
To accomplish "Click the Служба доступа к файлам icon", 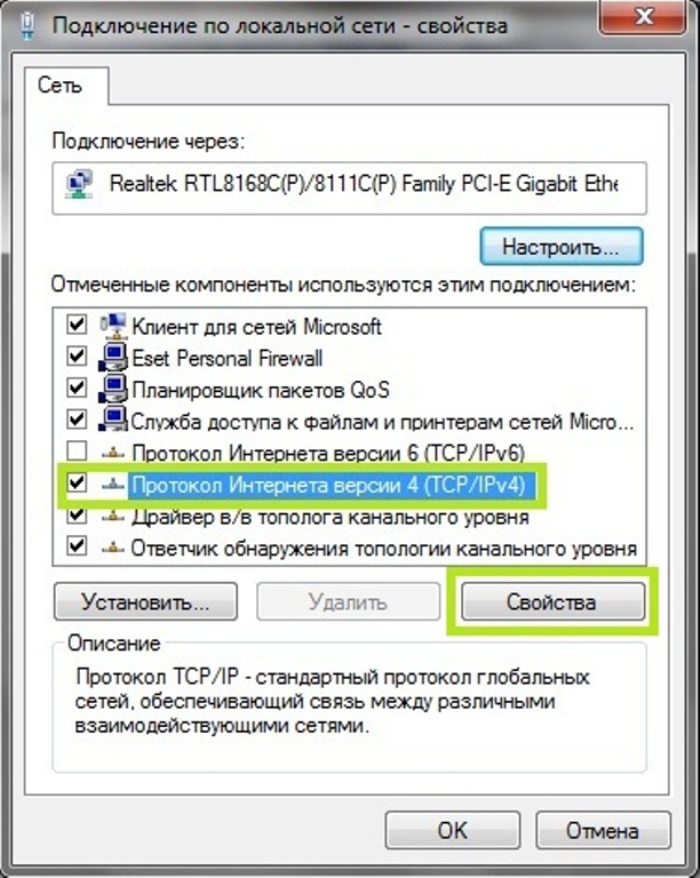I will 113,420.
